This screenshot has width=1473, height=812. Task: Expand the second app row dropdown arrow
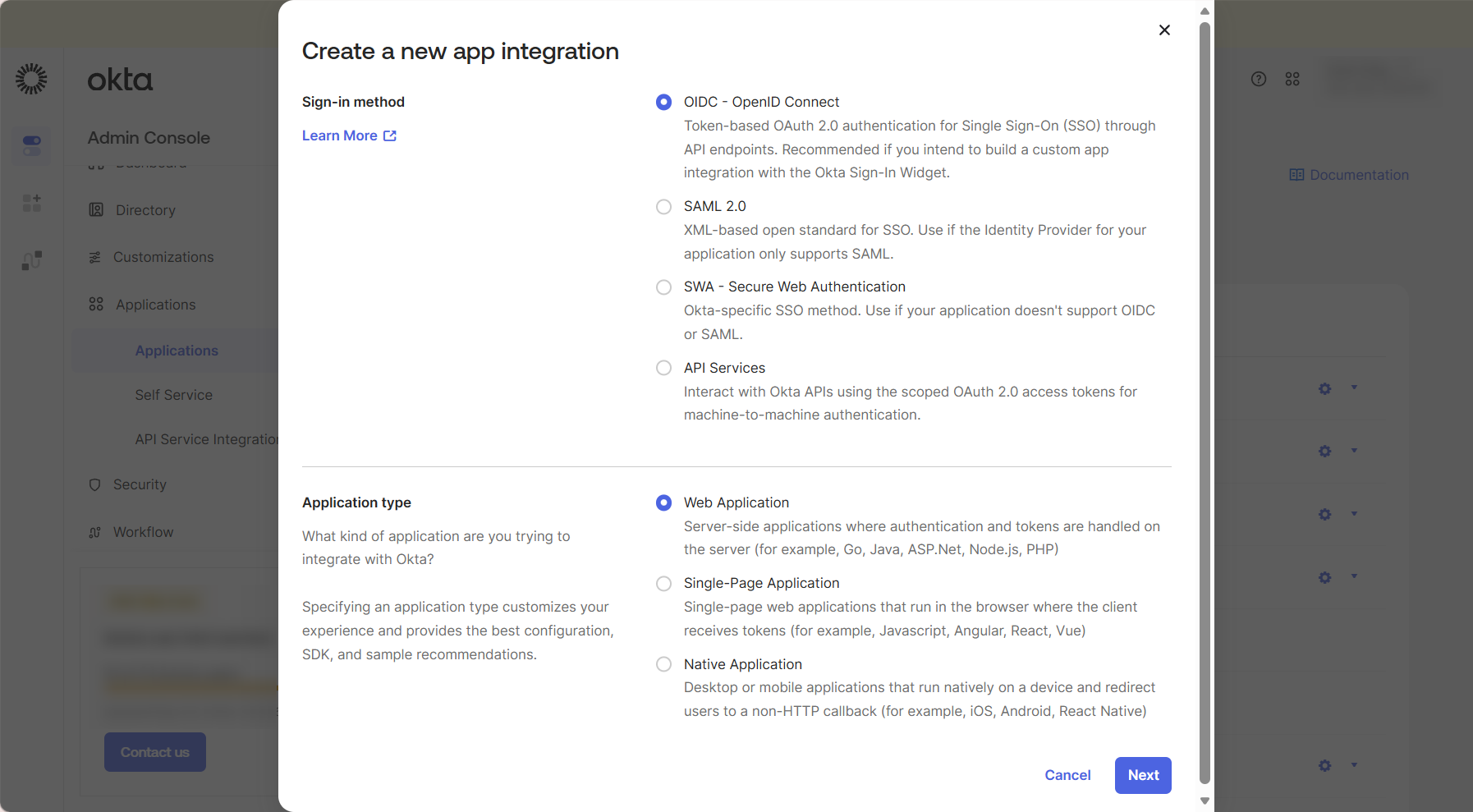coord(1354,450)
